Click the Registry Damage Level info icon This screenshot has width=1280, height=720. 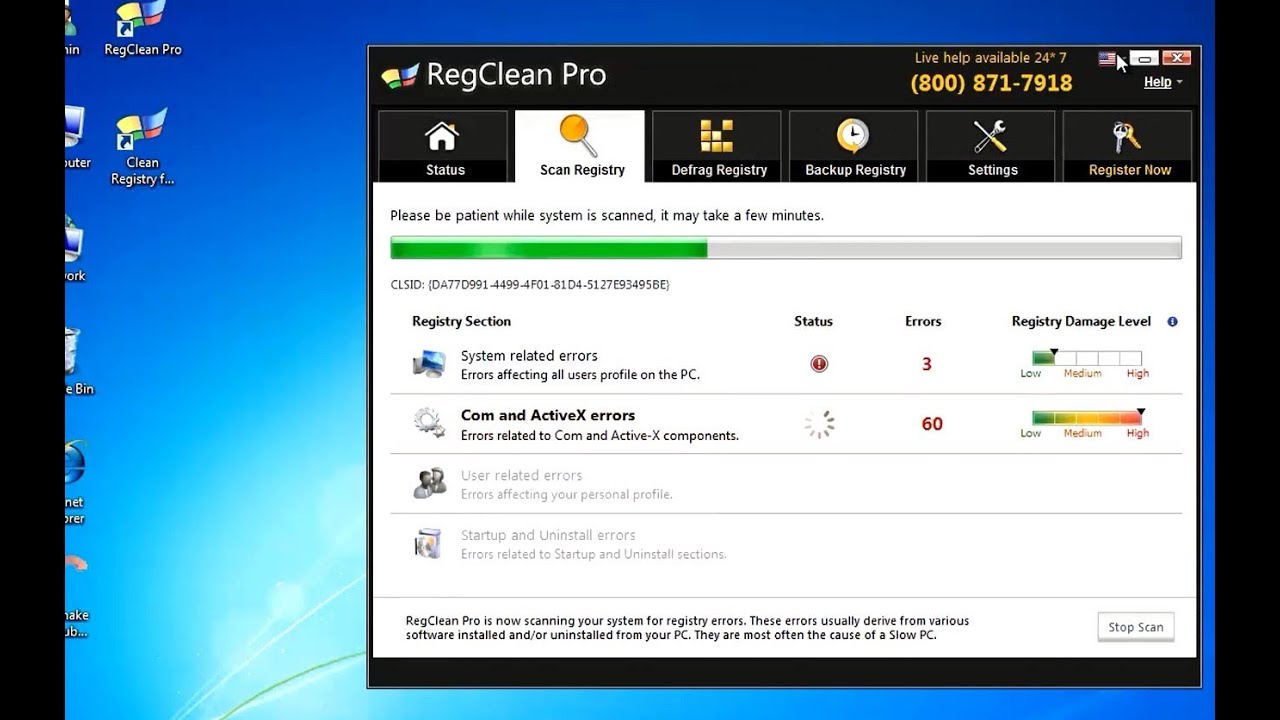(1172, 322)
